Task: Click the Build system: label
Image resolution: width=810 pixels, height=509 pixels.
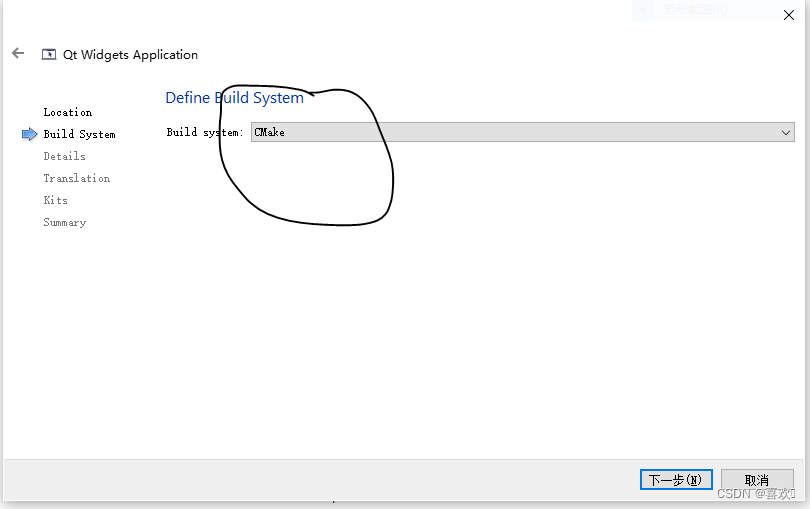Action: (x=205, y=132)
